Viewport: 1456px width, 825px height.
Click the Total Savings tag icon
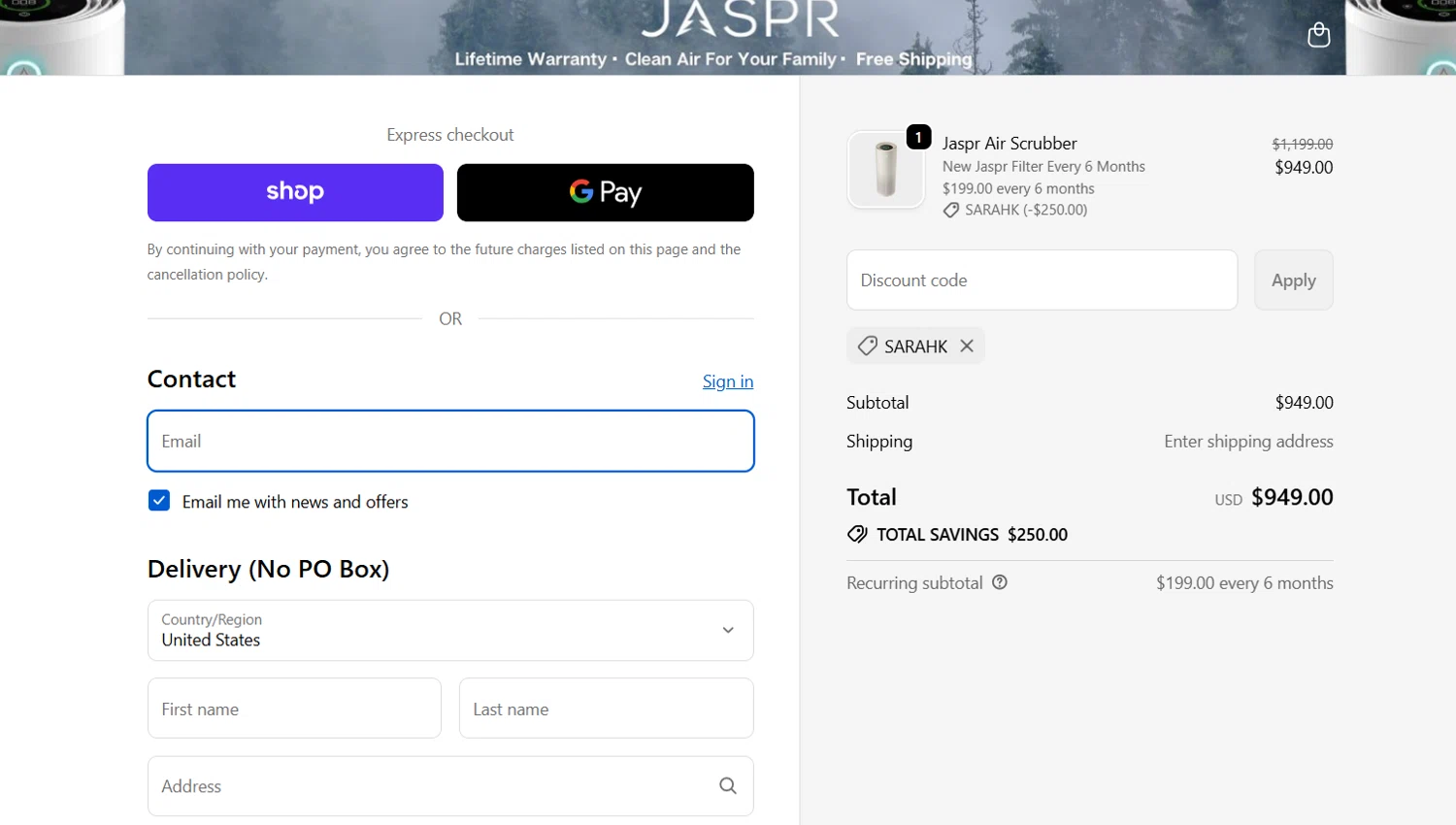point(857,534)
